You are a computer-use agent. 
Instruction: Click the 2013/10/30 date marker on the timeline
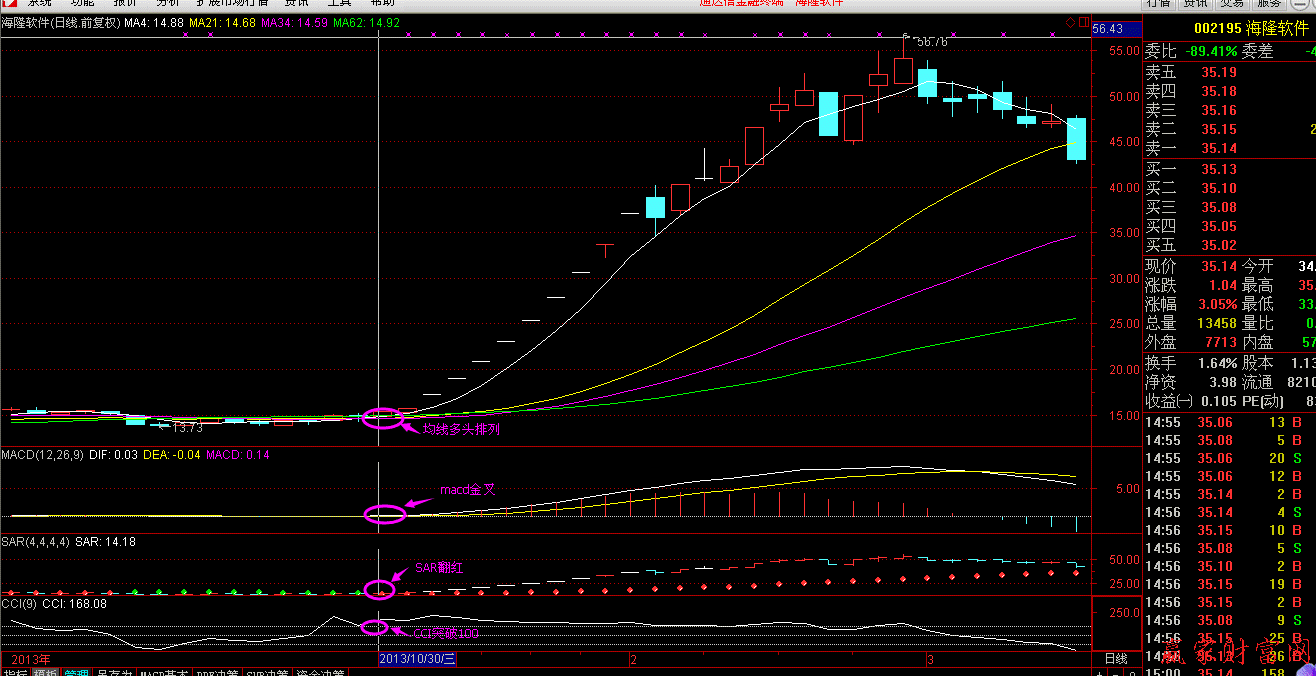(418, 659)
